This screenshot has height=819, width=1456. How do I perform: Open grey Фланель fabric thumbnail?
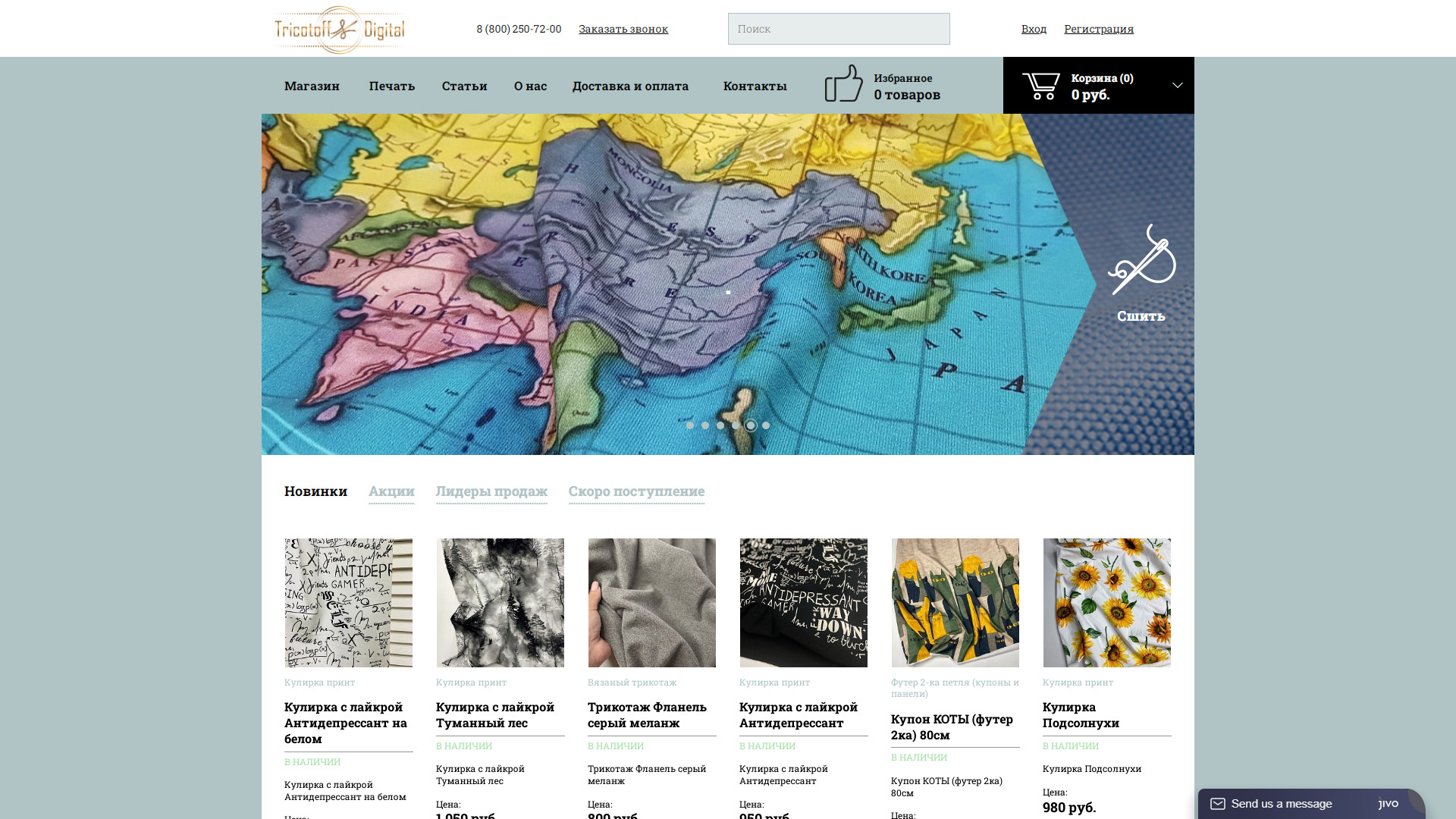pos(652,603)
